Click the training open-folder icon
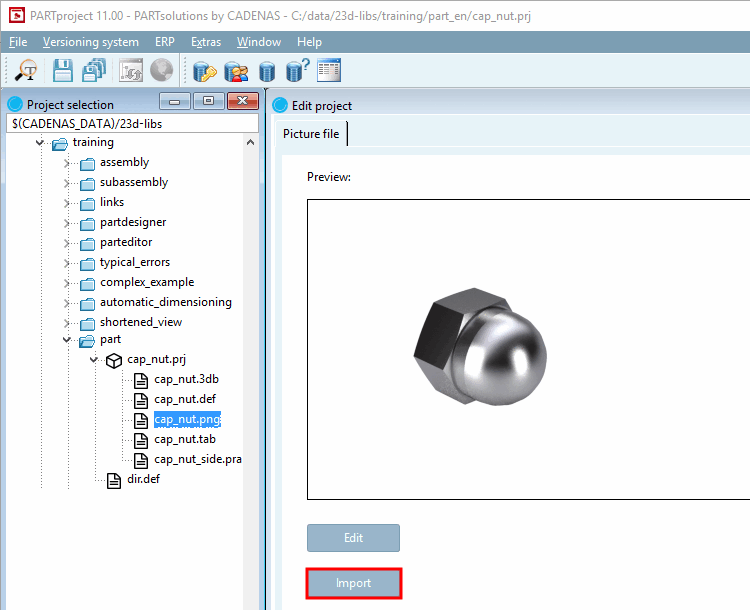The width and height of the screenshot is (750, 610). pos(60,144)
